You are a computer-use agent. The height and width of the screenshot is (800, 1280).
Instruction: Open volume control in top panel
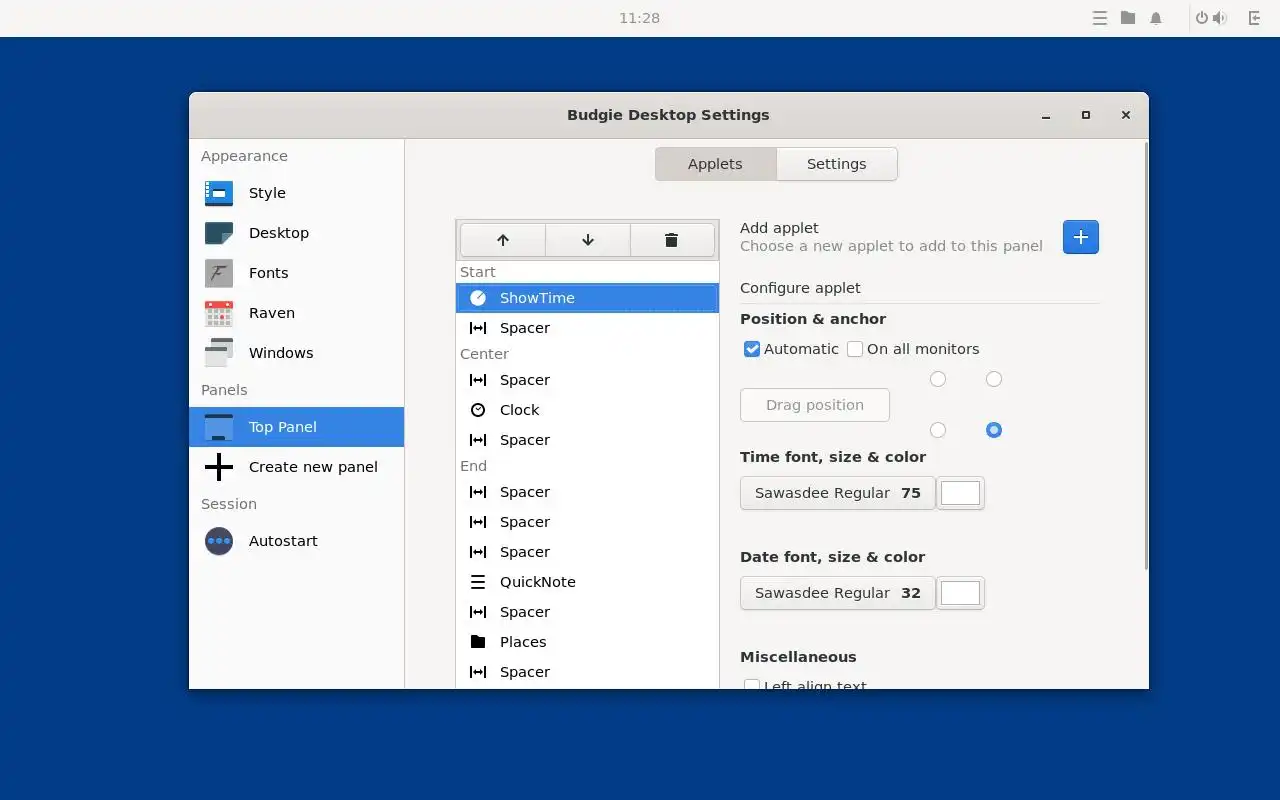click(x=1220, y=18)
